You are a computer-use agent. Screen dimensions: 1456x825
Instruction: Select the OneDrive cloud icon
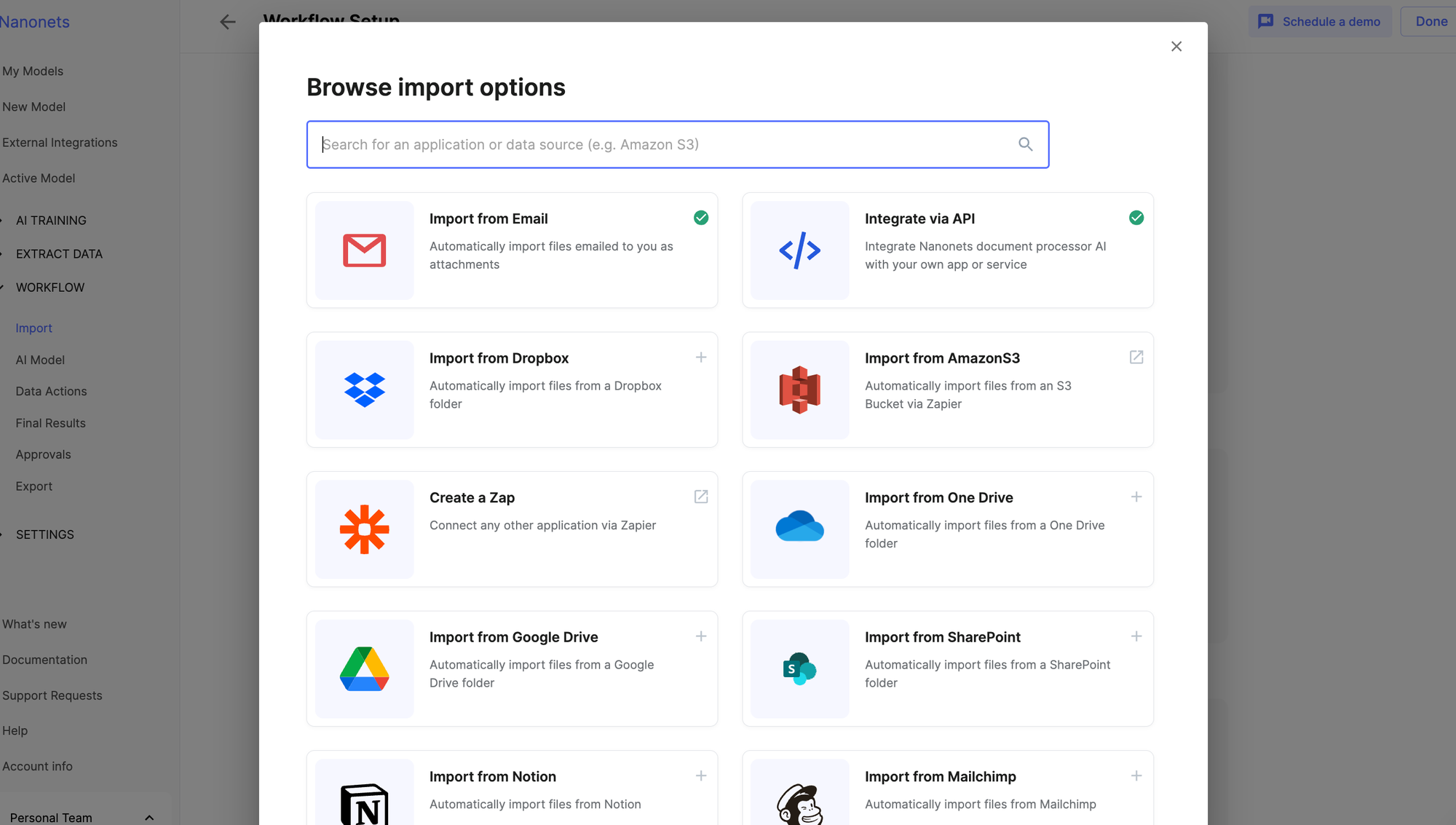point(799,526)
